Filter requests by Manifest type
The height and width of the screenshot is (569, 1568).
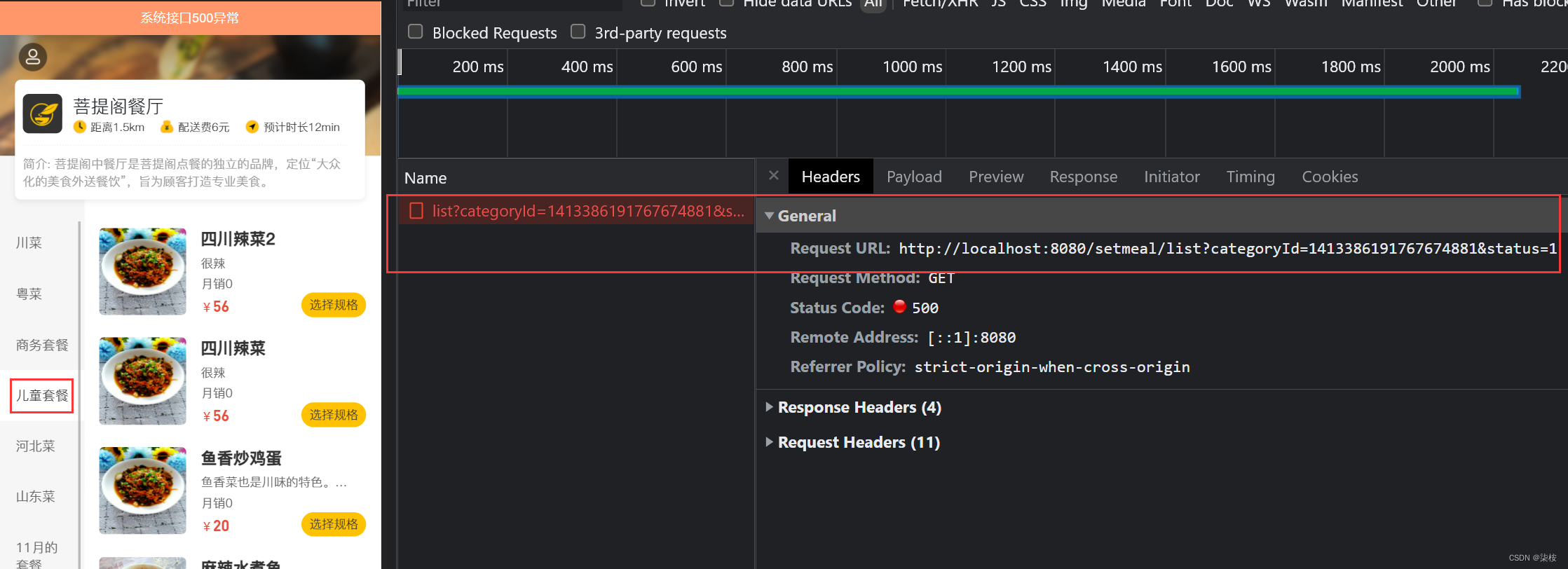(x=1372, y=4)
